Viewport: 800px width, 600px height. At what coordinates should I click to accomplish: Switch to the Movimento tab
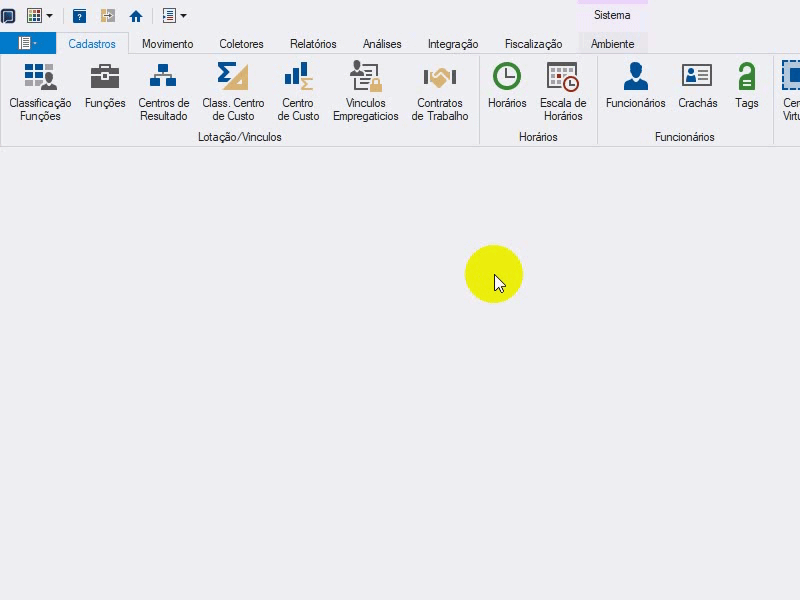[167, 44]
